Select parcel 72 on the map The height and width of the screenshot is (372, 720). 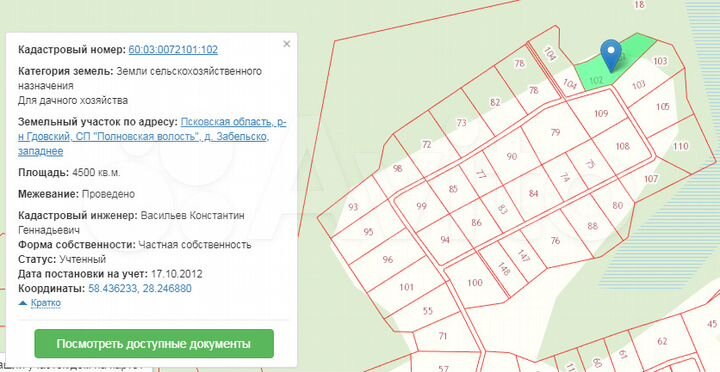pos(427,145)
